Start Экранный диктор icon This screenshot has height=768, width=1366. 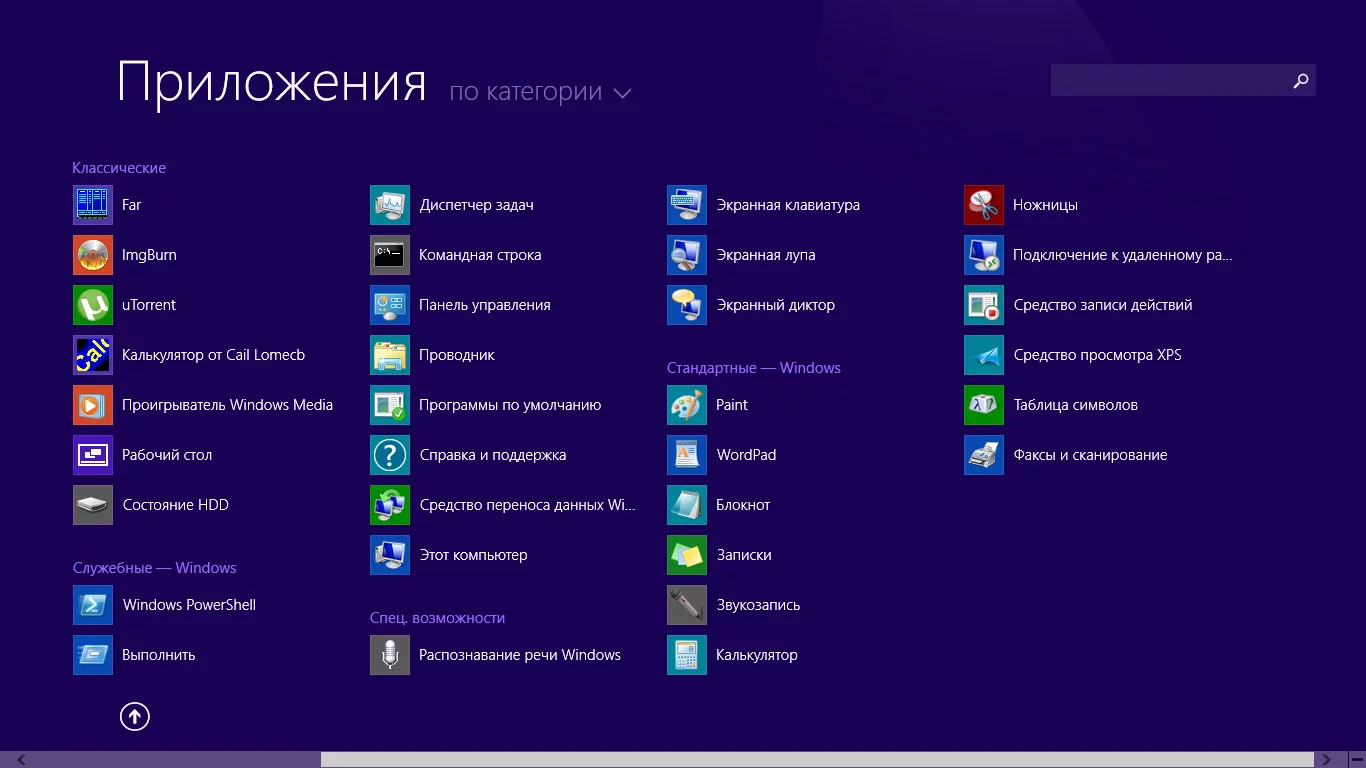(x=687, y=305)
